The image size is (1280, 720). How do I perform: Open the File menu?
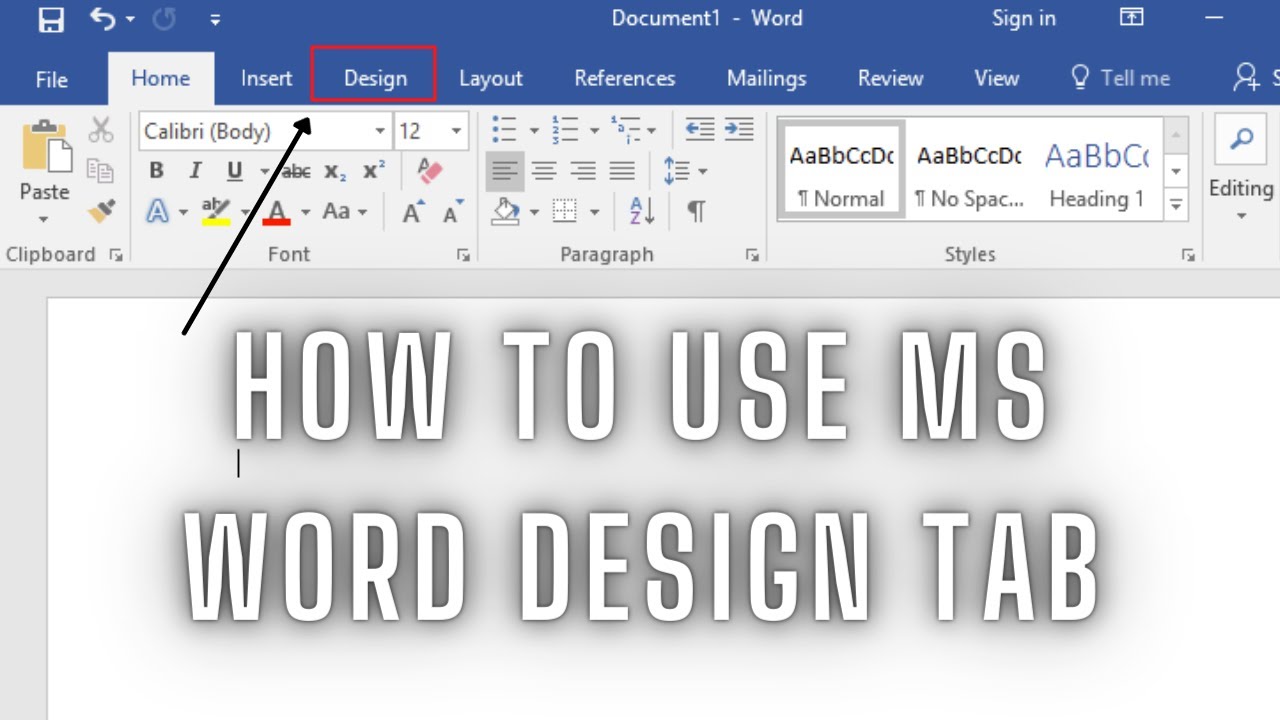pyautogui.click(x=52, y=78)
